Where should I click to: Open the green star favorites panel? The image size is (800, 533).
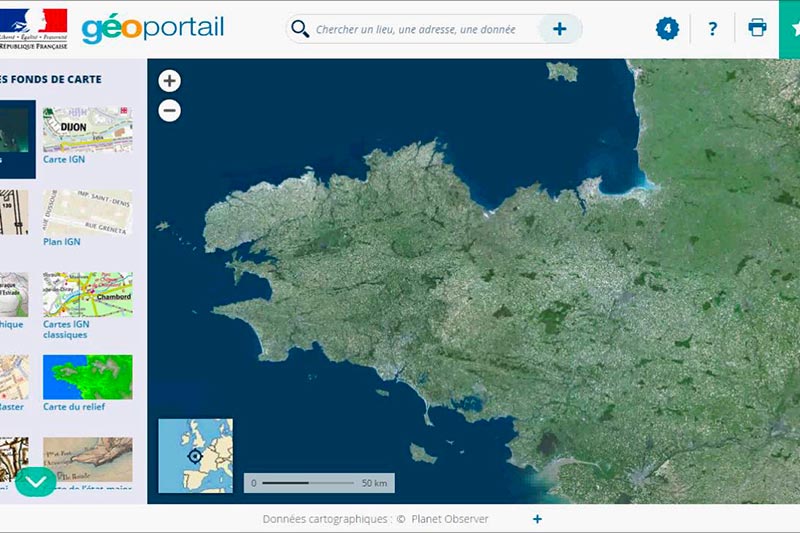click(791, 28)
